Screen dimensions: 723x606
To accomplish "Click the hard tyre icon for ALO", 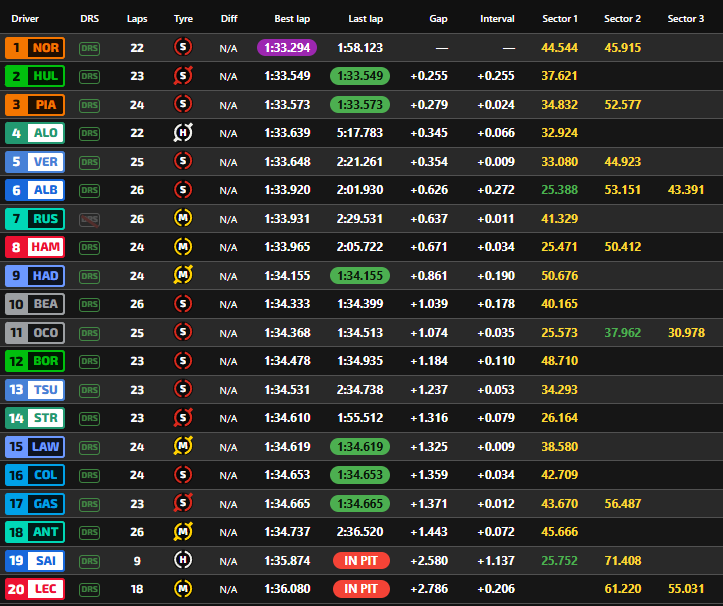I will [183, 133].
